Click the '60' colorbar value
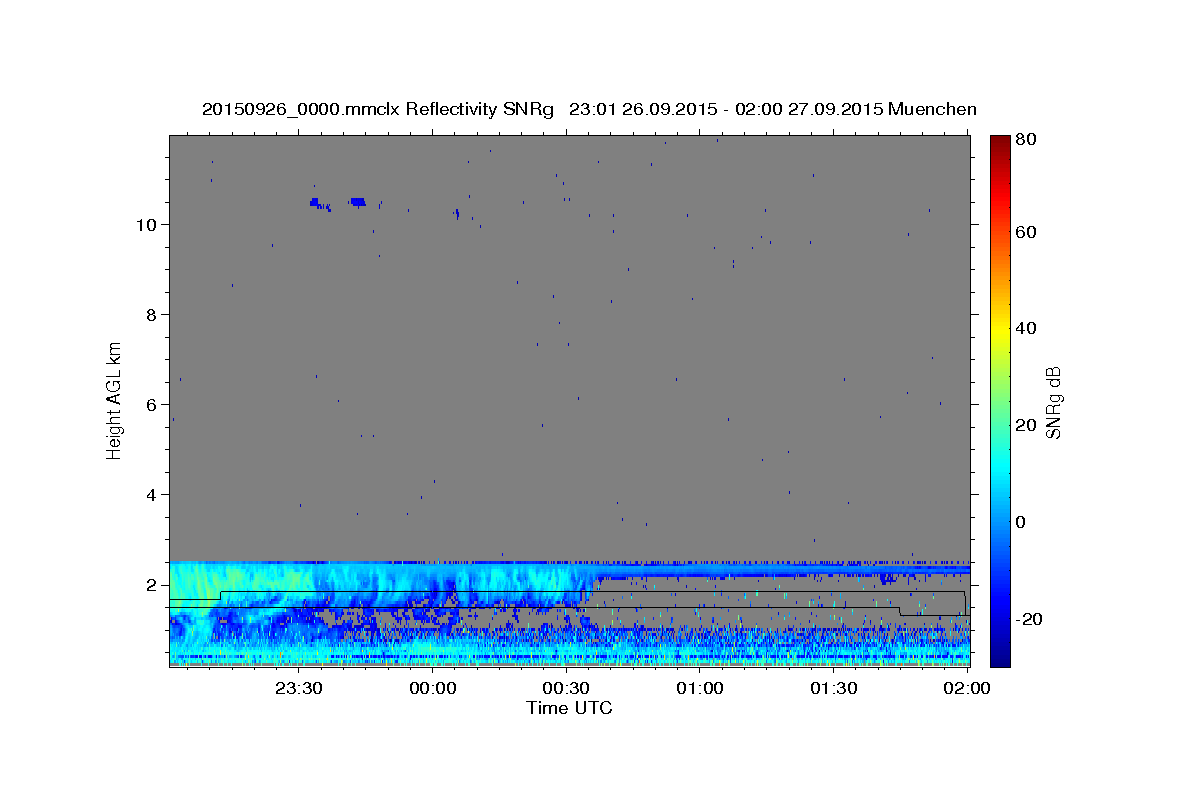Viewport: 1200px width, 800px height. 1025,233
